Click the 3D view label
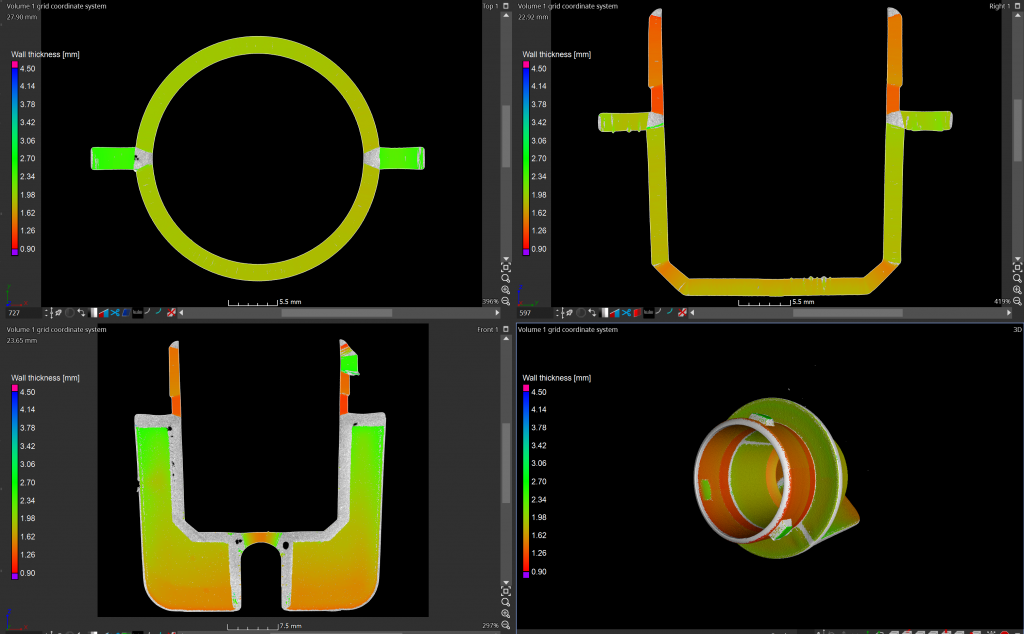The image size is (1024, 634). click(1017, 329)
